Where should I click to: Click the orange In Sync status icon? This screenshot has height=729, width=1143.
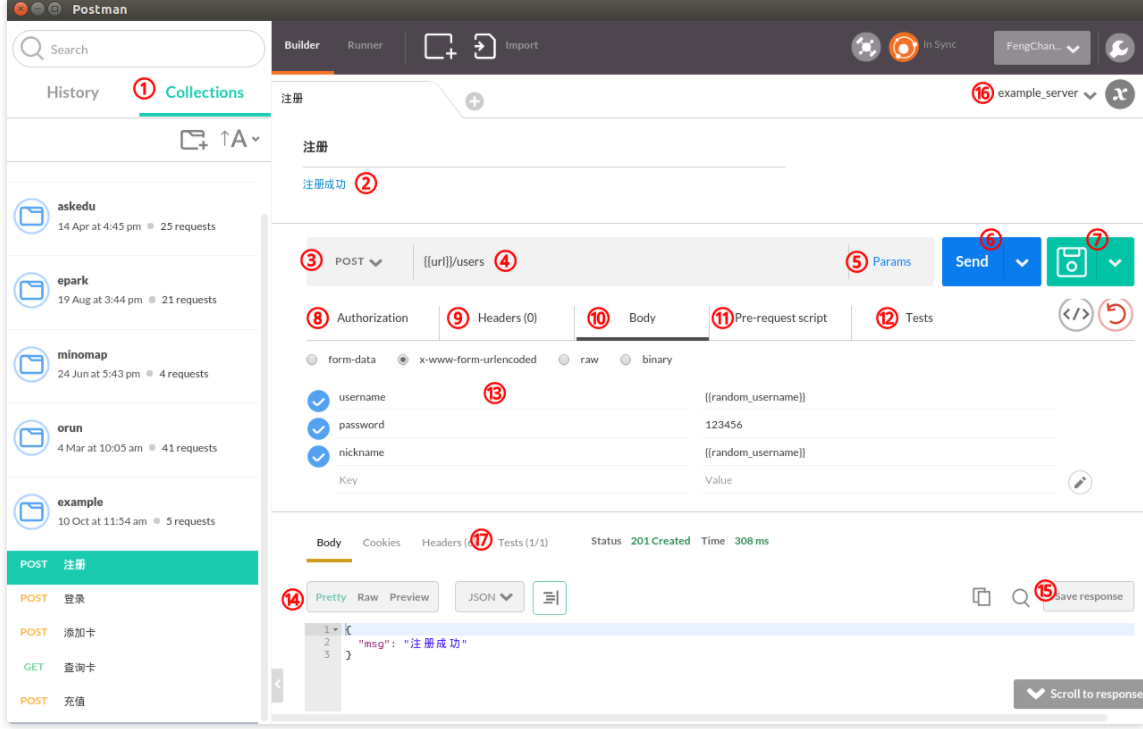click(x=903, y=47)
